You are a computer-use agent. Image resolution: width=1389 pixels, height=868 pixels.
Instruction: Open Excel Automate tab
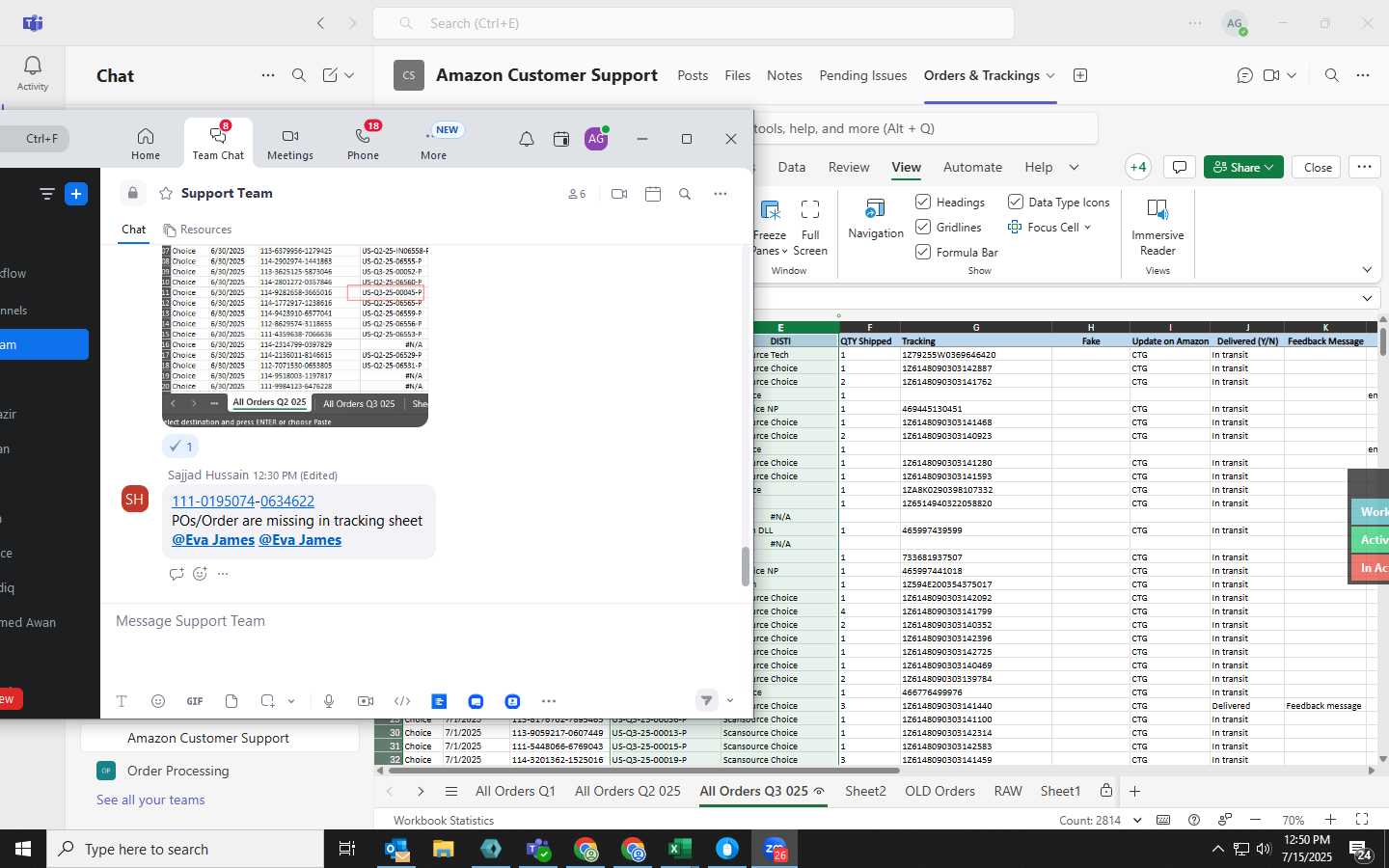point(972,167)
